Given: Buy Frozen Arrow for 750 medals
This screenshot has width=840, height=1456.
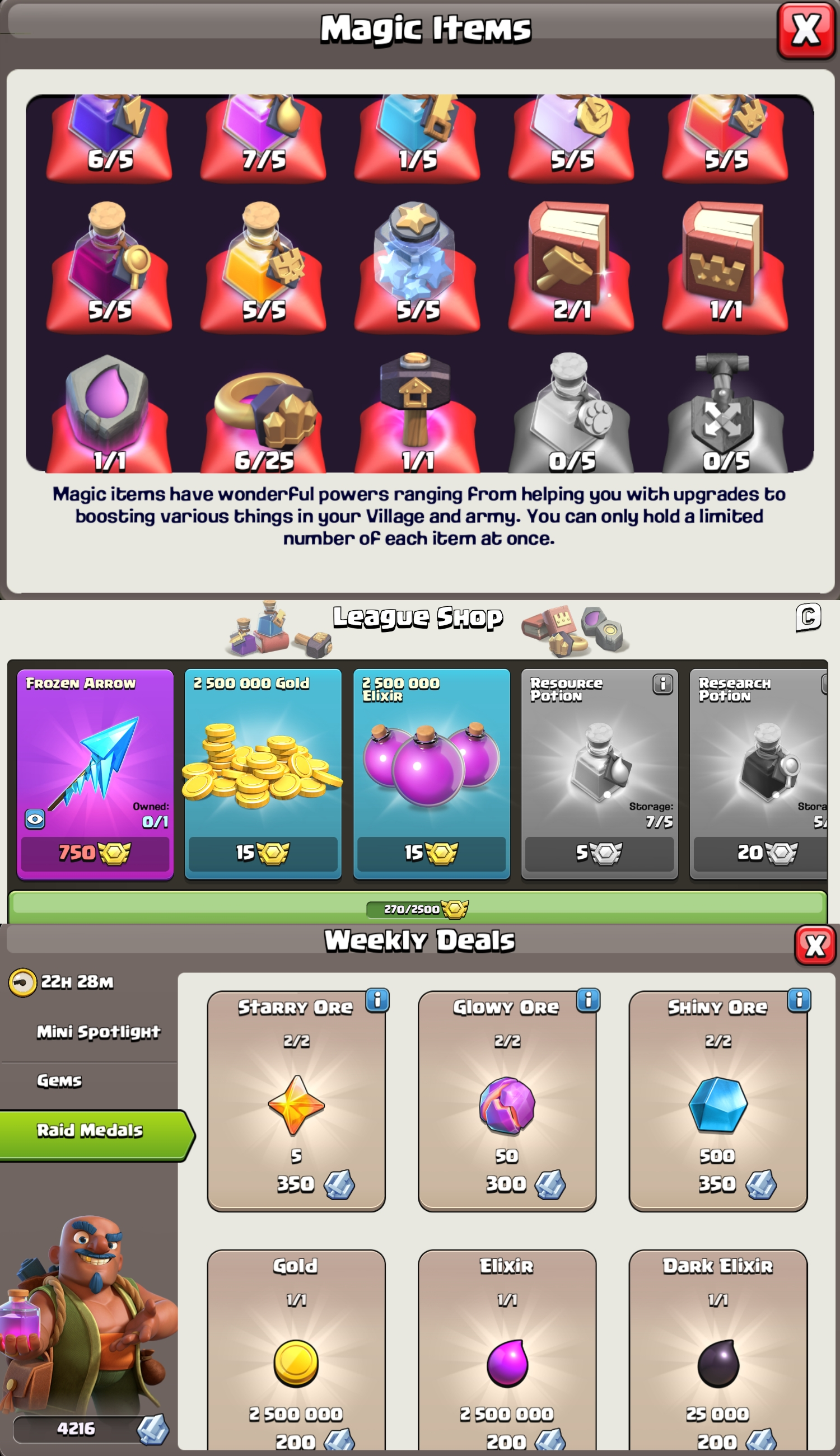Looking at the screenshot, I should [95, 853].
